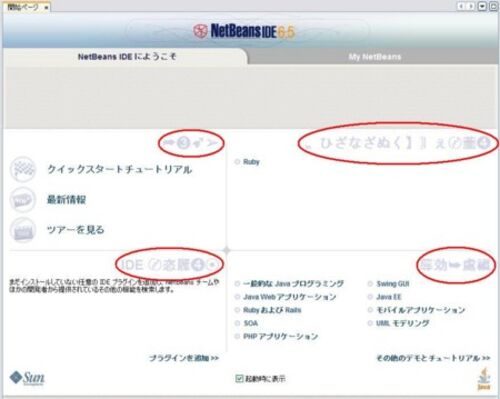This screenshot has height=399, width=500.
Task: Maximize the editor window button
Action: pos(494,6)
